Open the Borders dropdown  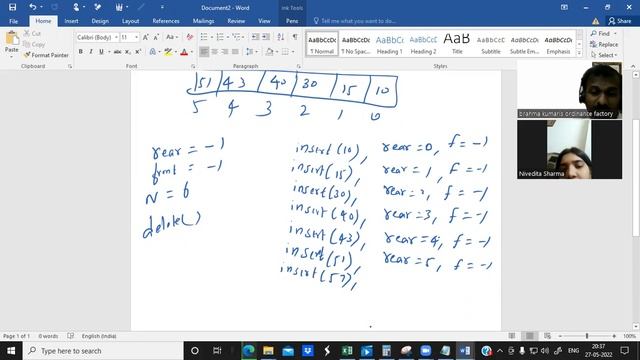coord(288,52)
